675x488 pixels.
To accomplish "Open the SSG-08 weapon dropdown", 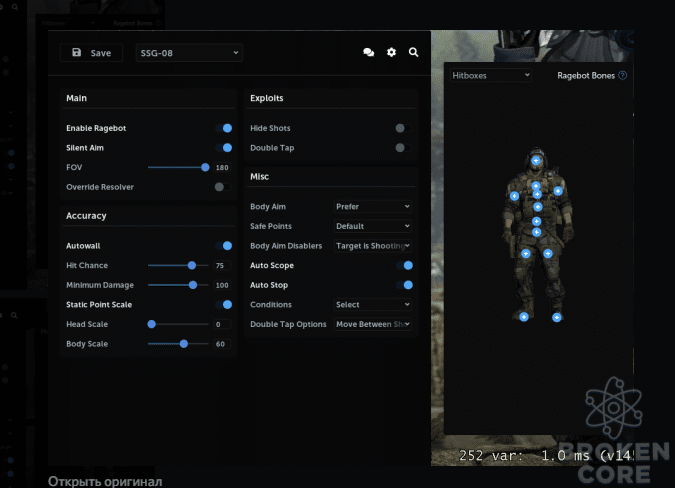I will tap(189, 53).
